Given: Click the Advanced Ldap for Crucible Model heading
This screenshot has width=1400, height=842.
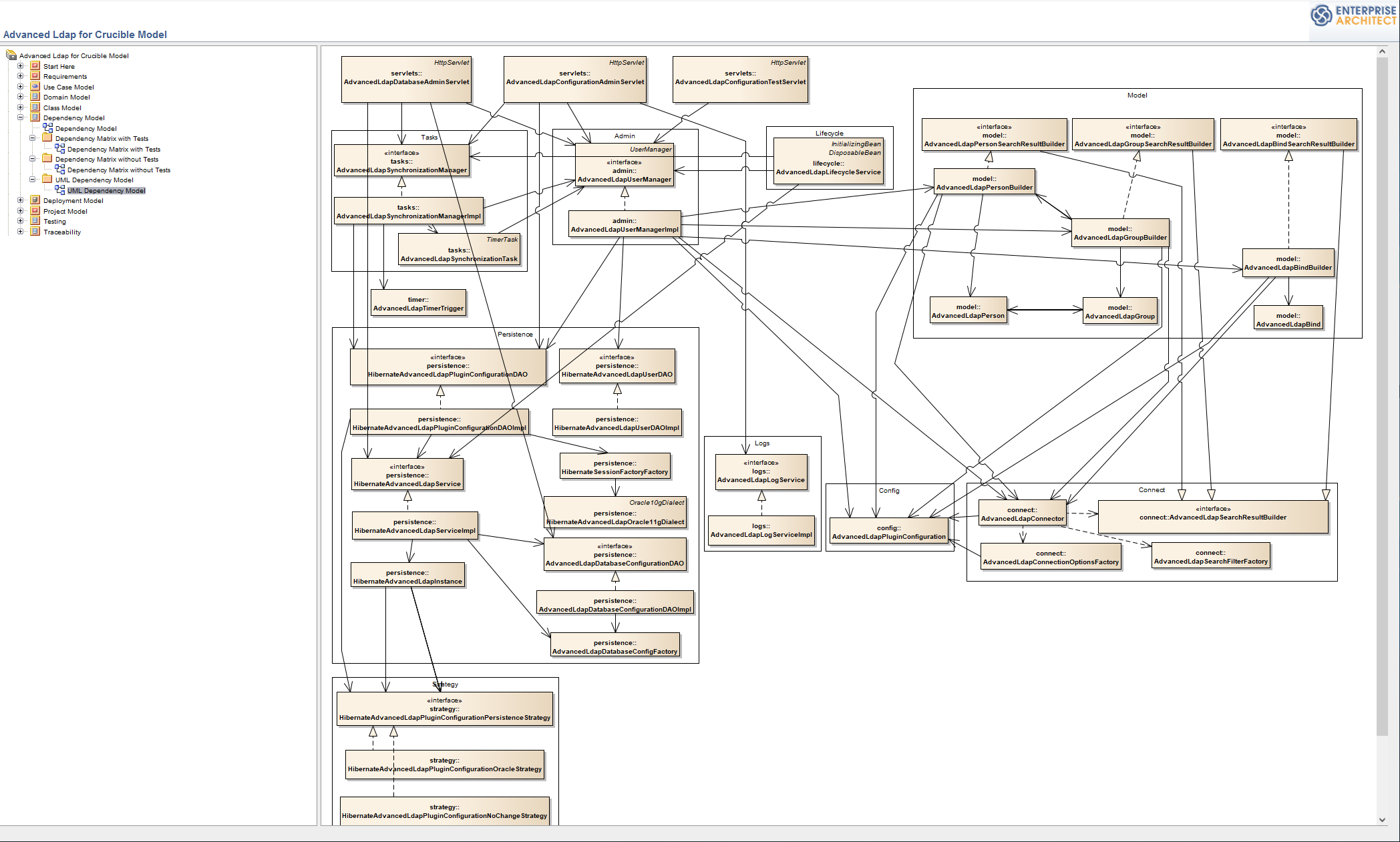Looking at the screenshot, I should [x=85, y=35].
